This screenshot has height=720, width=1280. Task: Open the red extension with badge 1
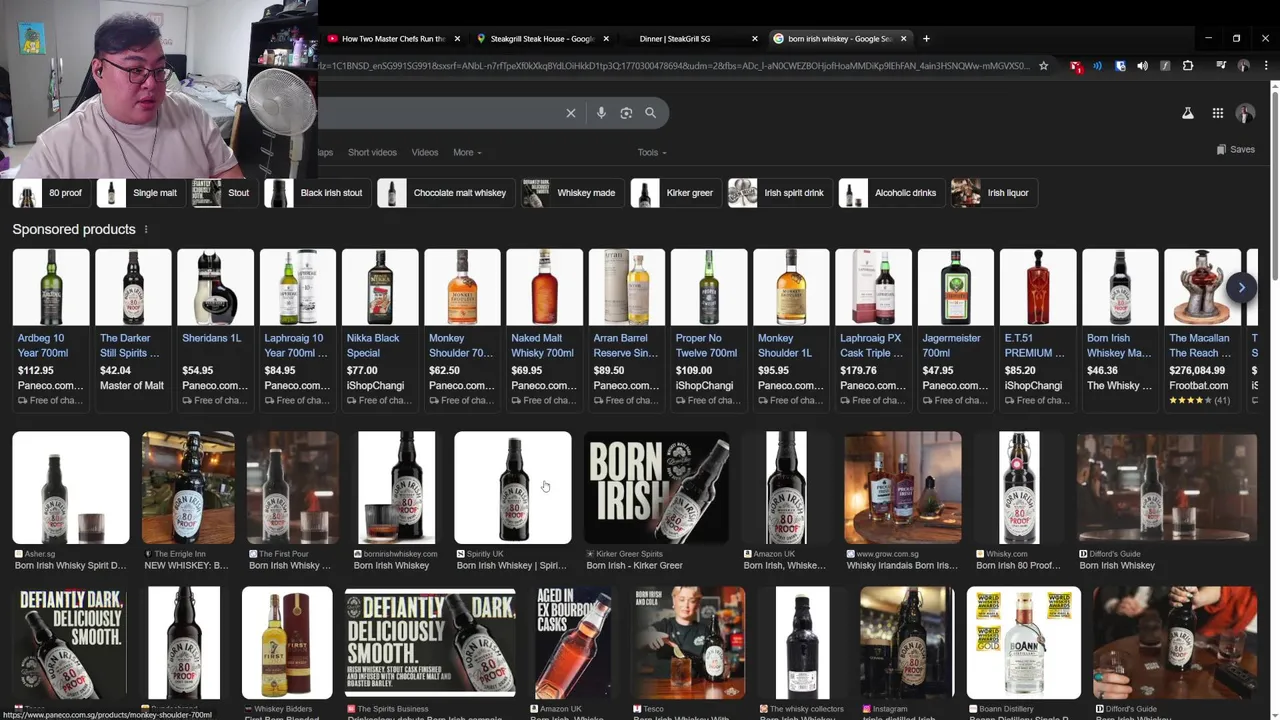click(x=1076, y=66)
